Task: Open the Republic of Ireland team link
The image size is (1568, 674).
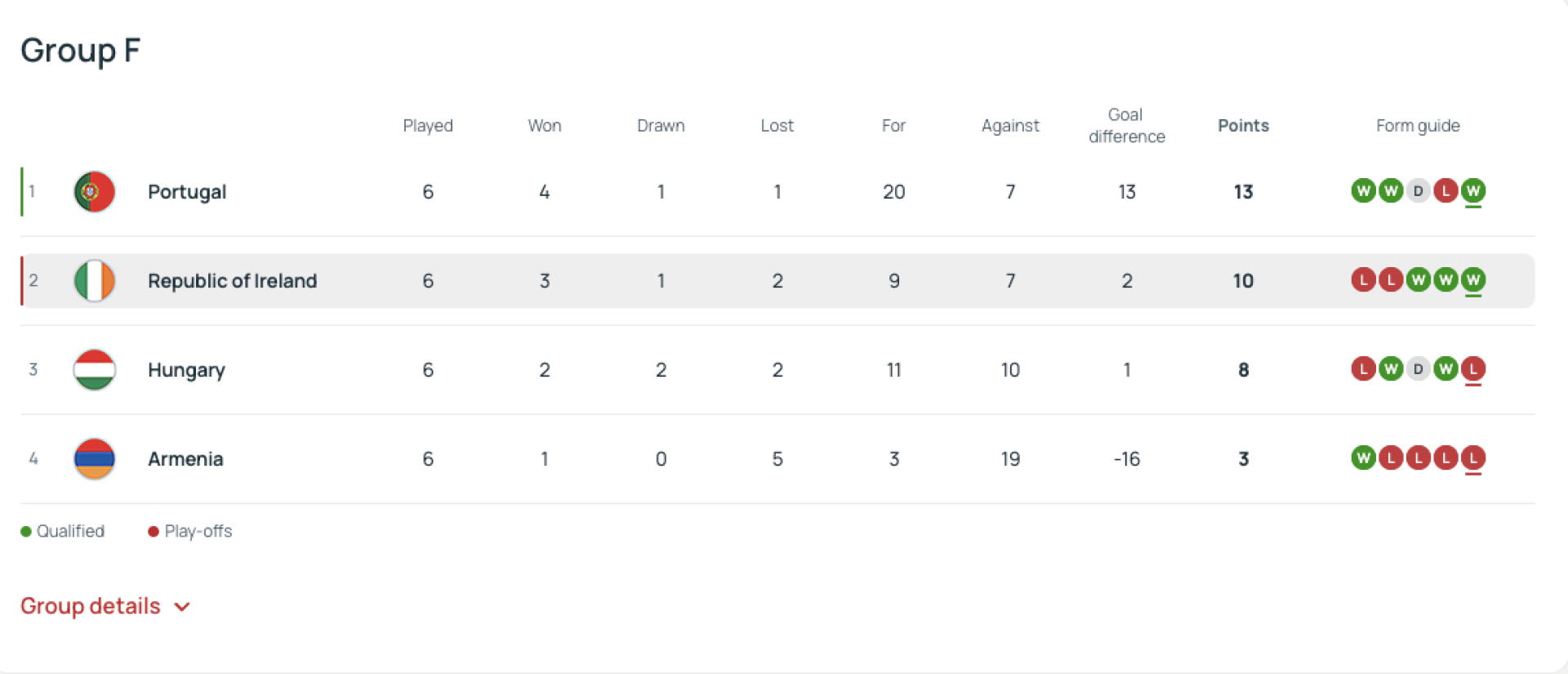Action: click(232, 281)
